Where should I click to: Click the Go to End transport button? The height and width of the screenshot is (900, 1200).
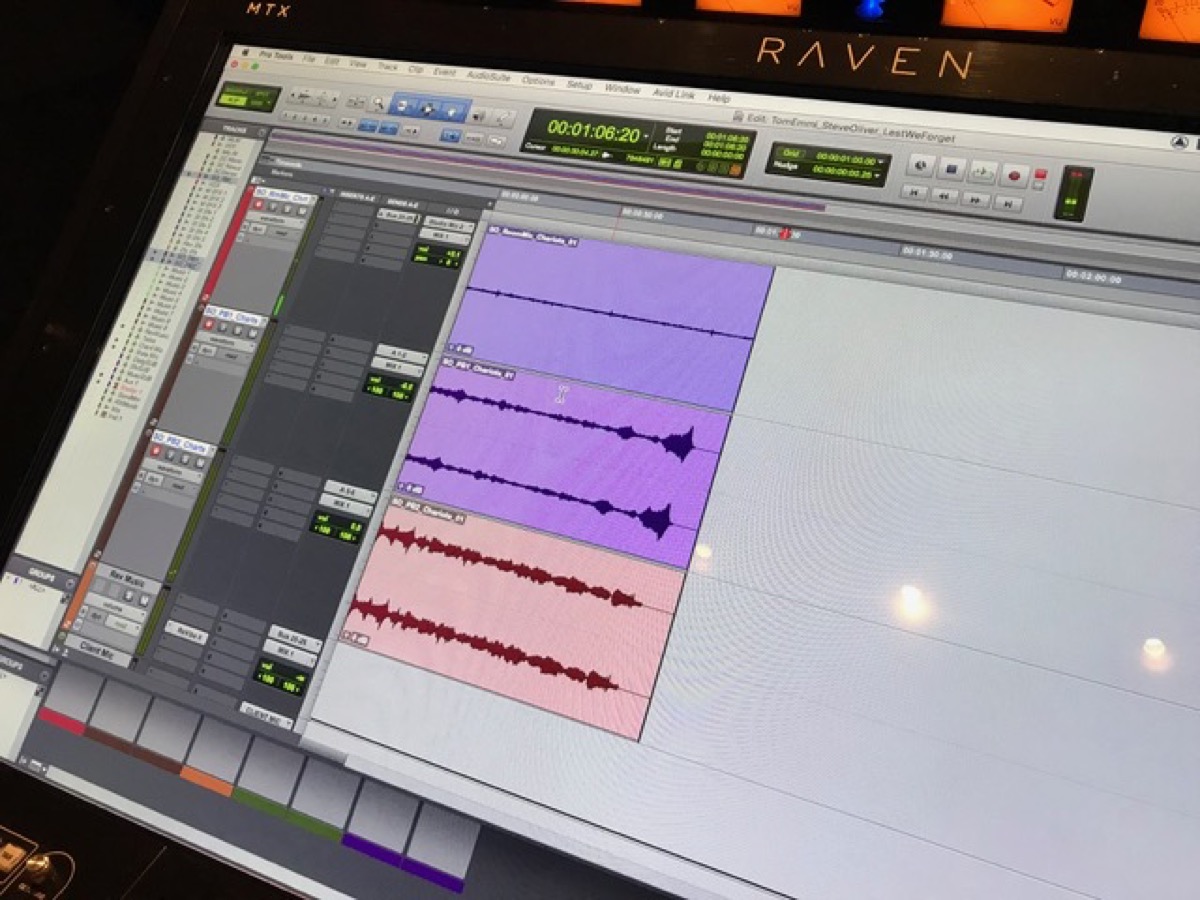click(x=1007, y=203)
